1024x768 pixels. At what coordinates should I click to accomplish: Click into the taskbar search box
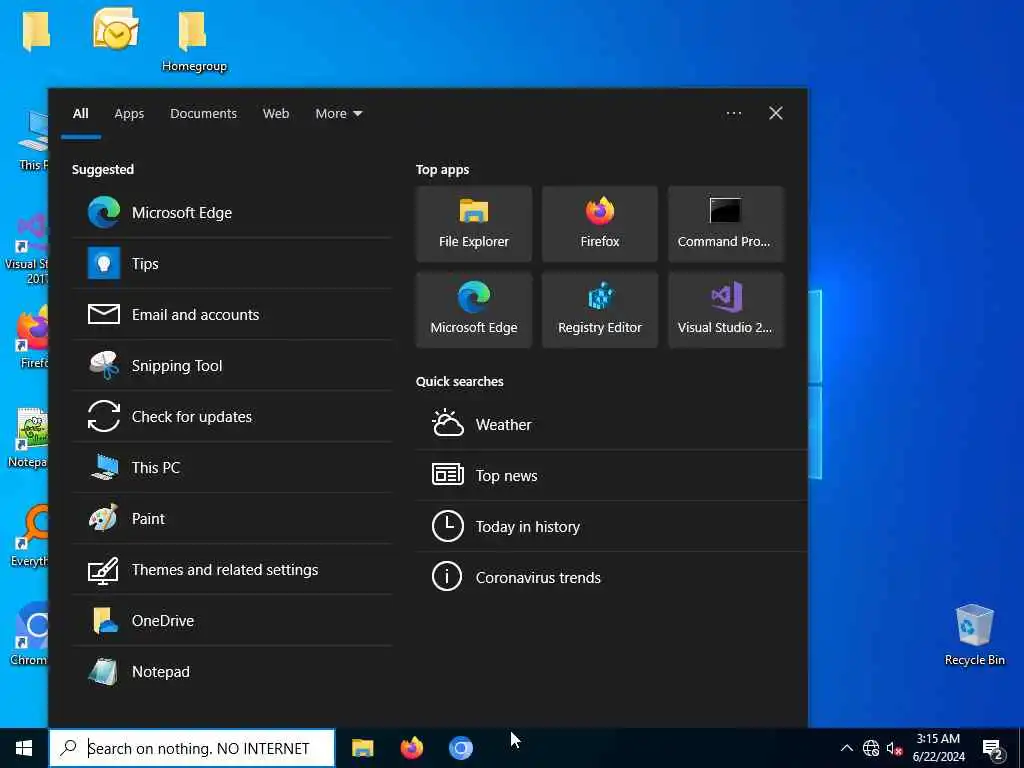(192, 748)
